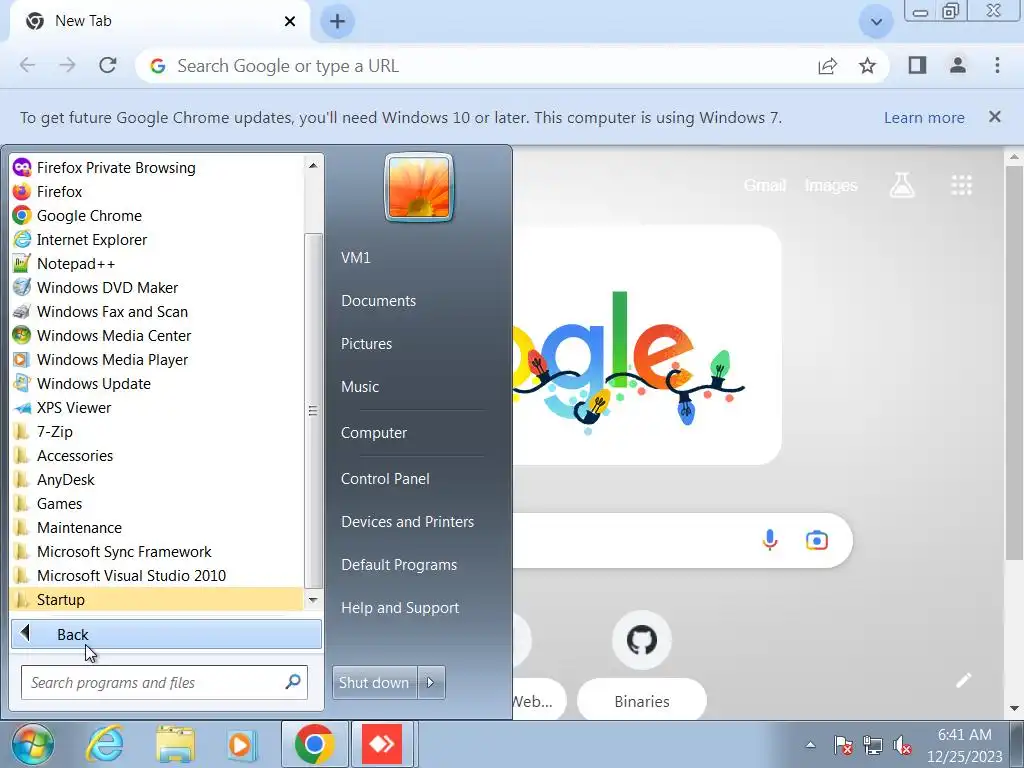
Task: Open Google Chrome from the Start menu list
Action: point(157,216)
